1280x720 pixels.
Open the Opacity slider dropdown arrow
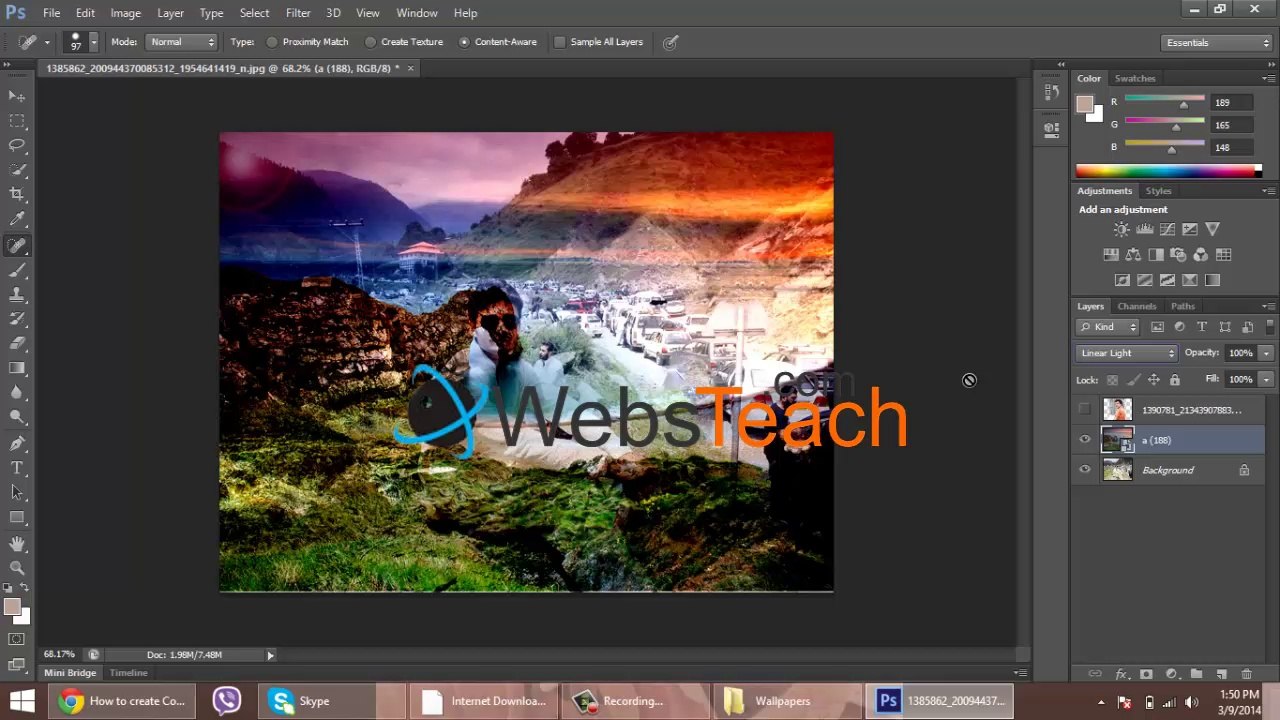(x=1266, y=353)
